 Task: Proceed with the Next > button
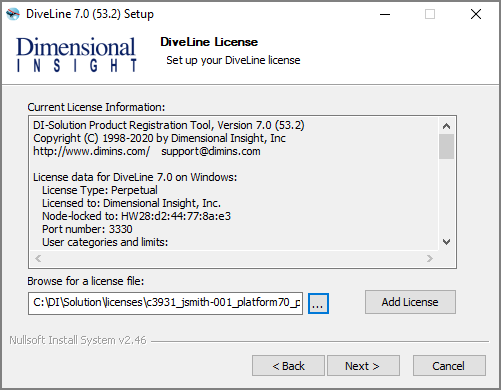(363, 366)
